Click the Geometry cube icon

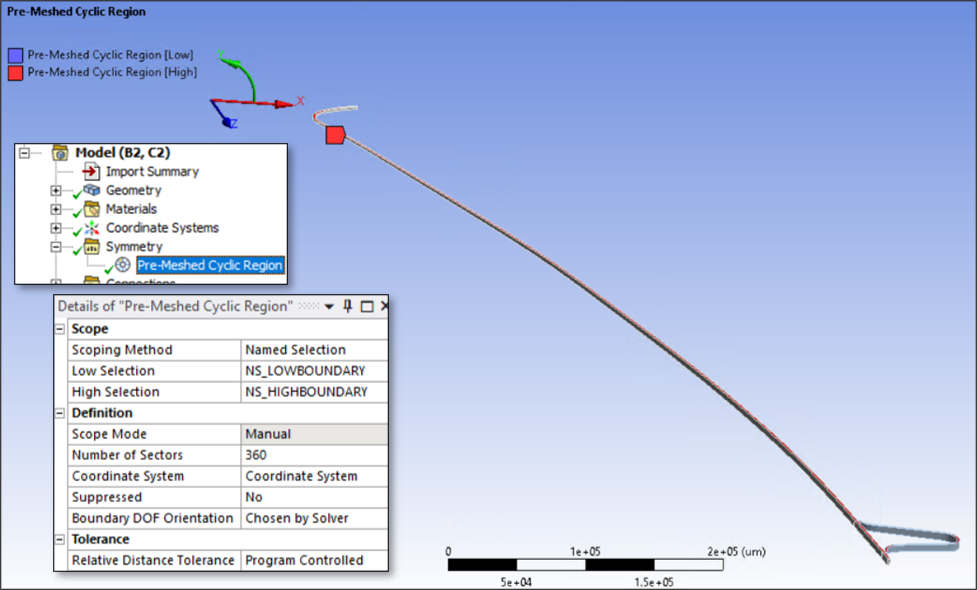pos(92,190)
